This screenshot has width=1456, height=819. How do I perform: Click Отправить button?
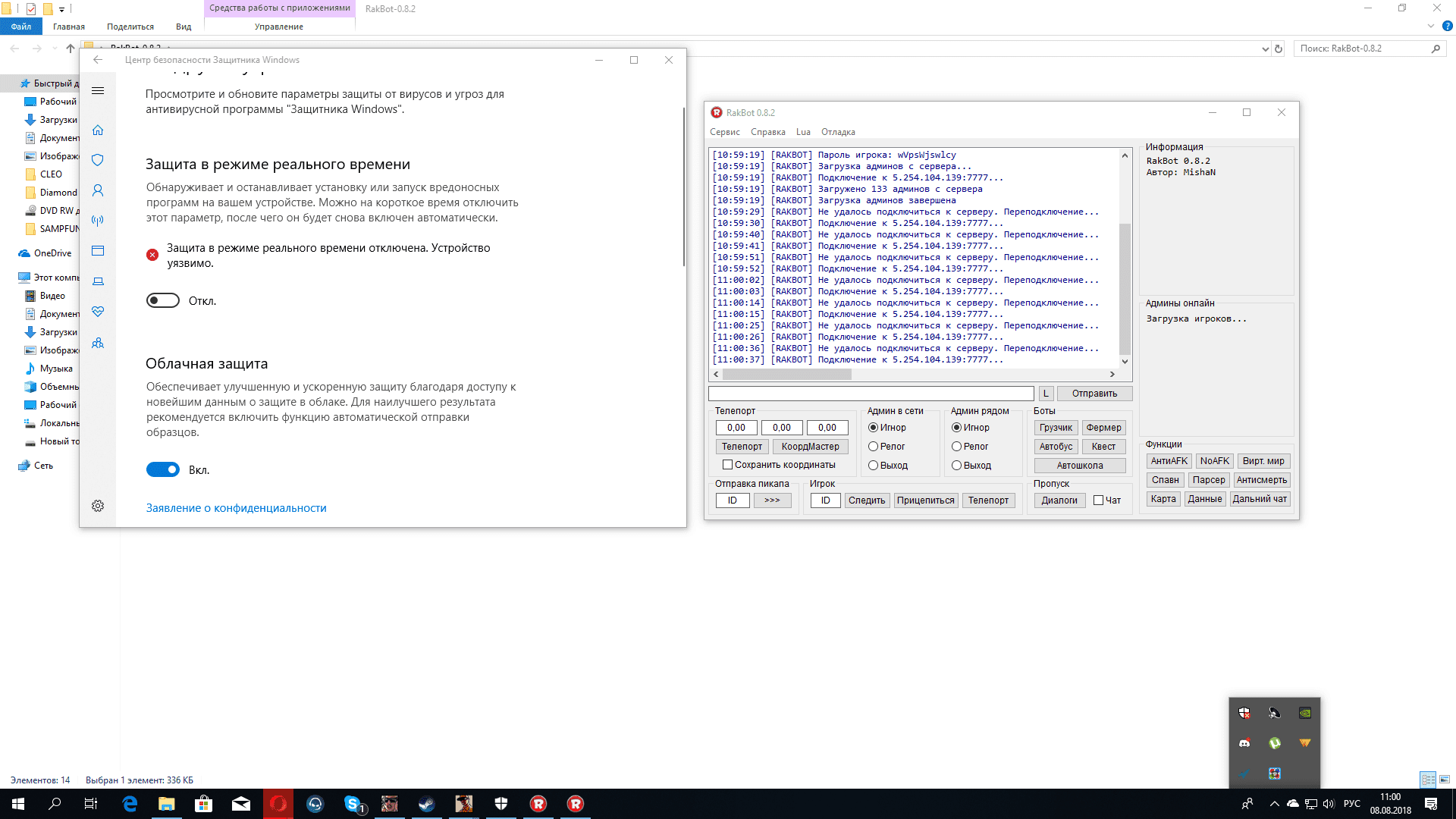tap(1094, 394)
